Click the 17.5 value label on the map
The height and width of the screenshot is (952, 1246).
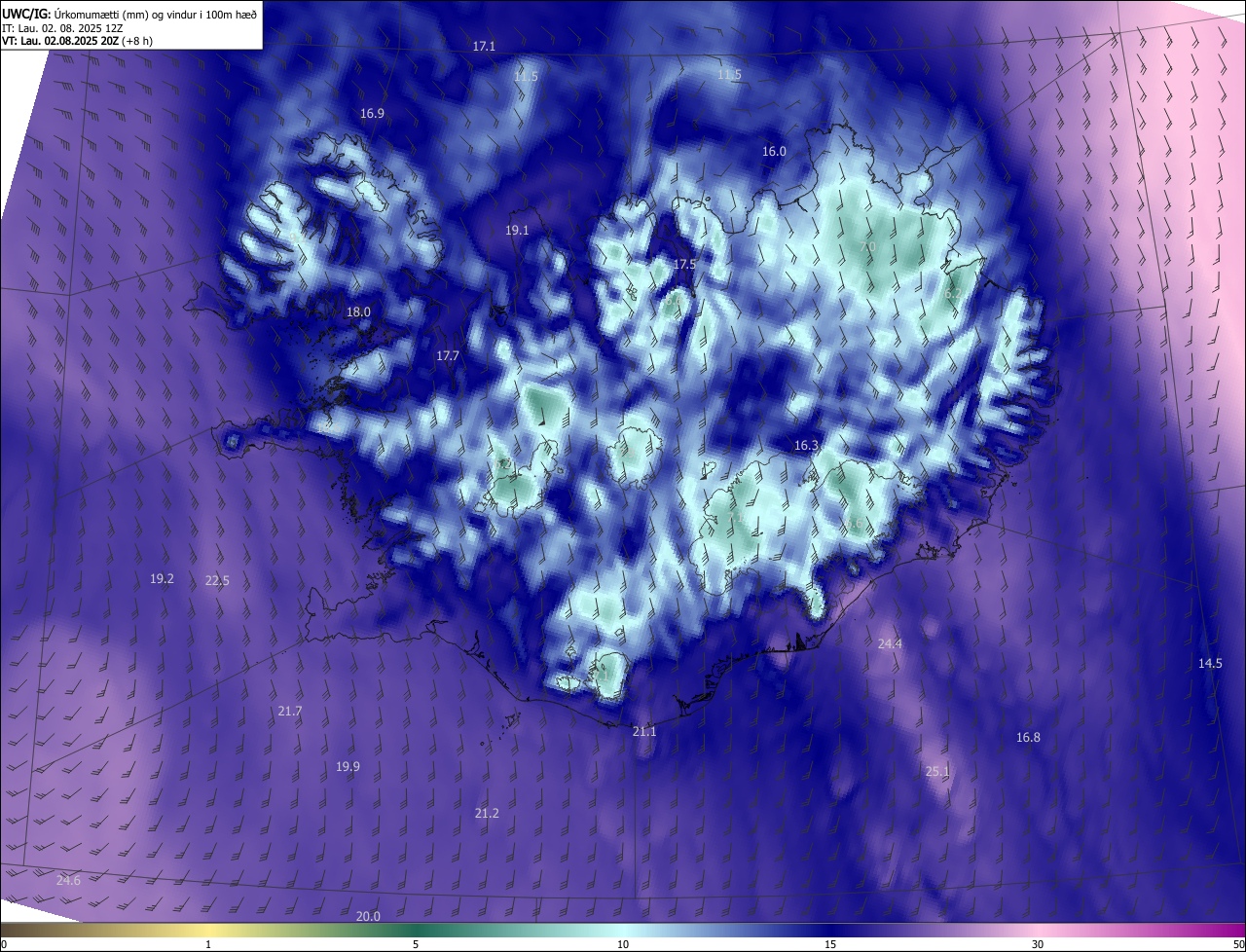pyautogui.click(x=684, y=265)
